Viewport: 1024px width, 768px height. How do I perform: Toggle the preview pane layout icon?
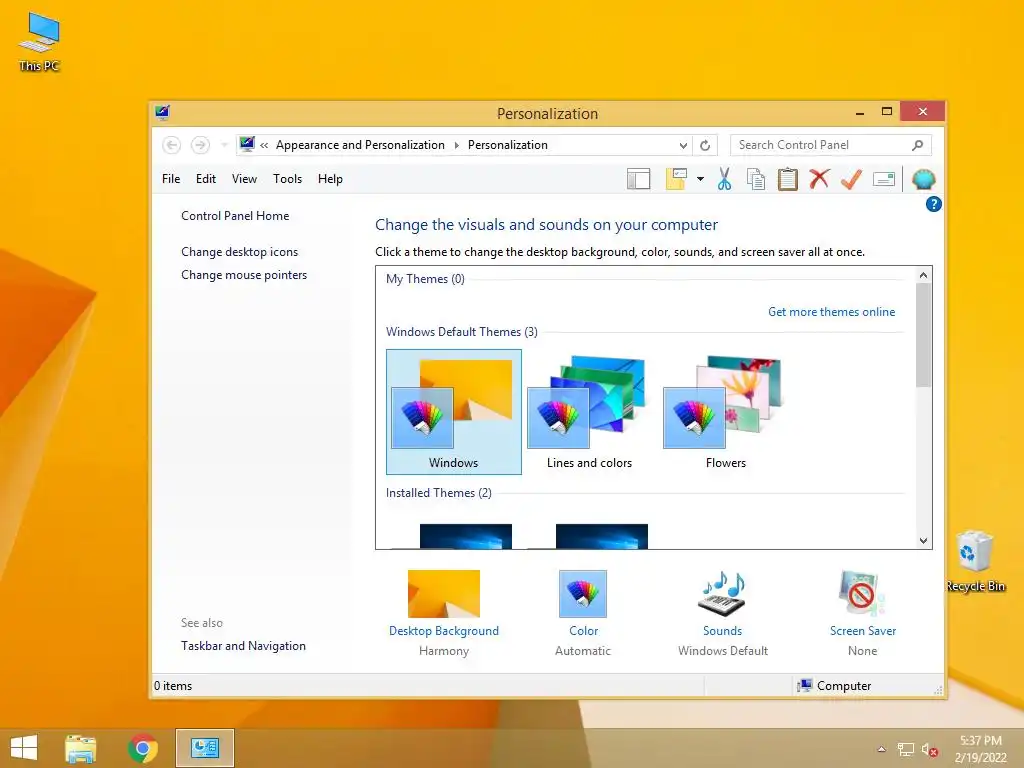[639, 179]
